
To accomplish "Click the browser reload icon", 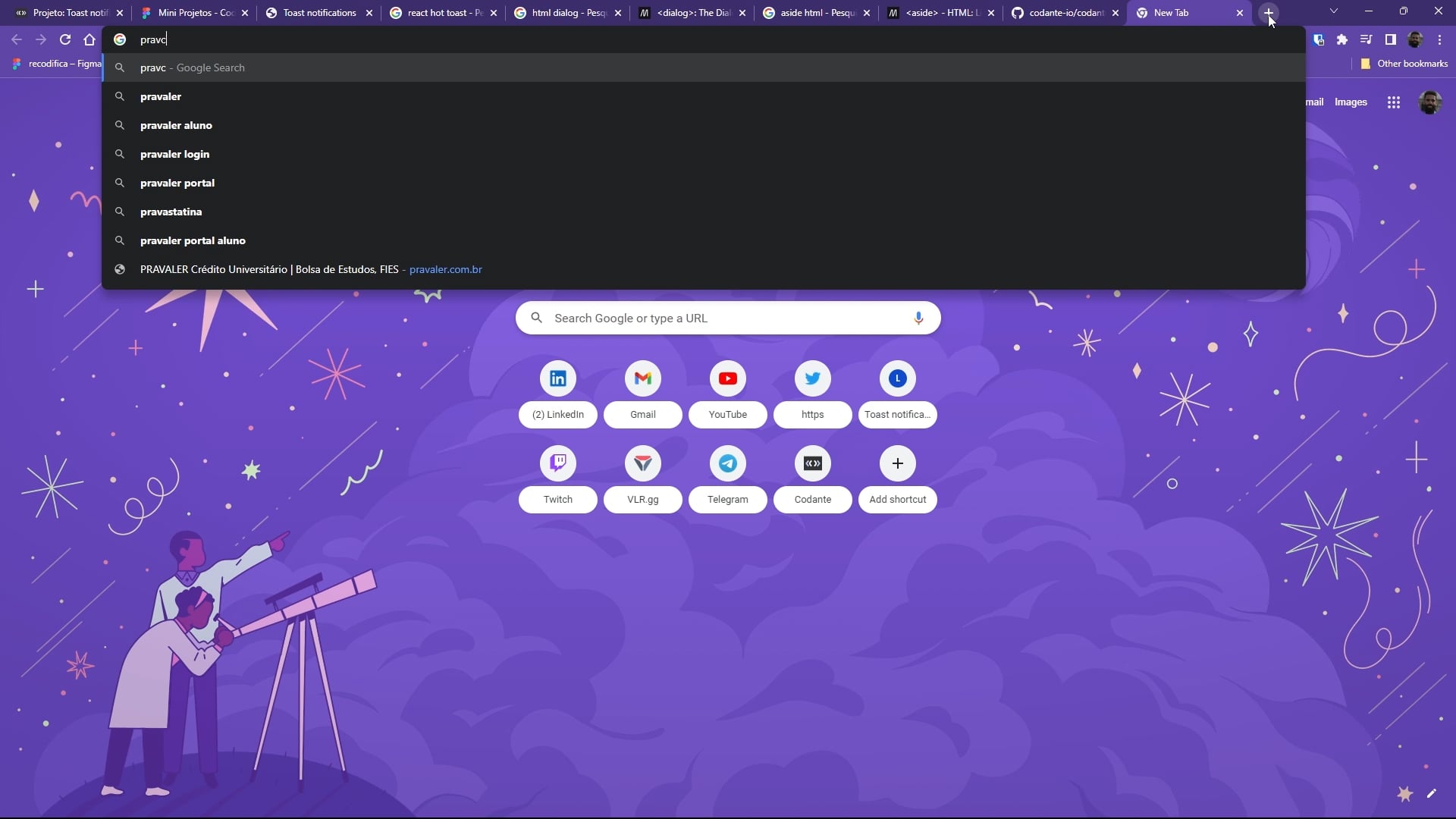I will coord(65,39).
